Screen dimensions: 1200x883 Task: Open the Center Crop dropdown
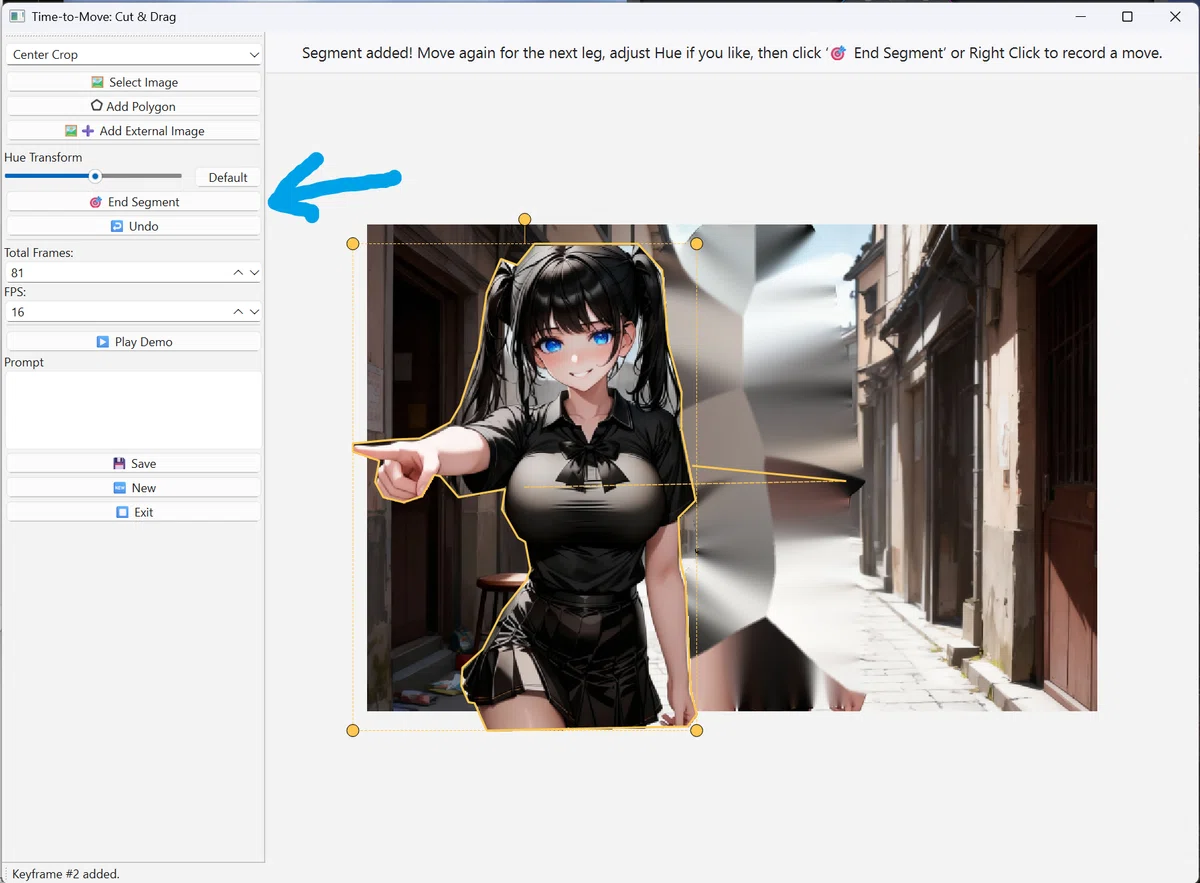134,54
